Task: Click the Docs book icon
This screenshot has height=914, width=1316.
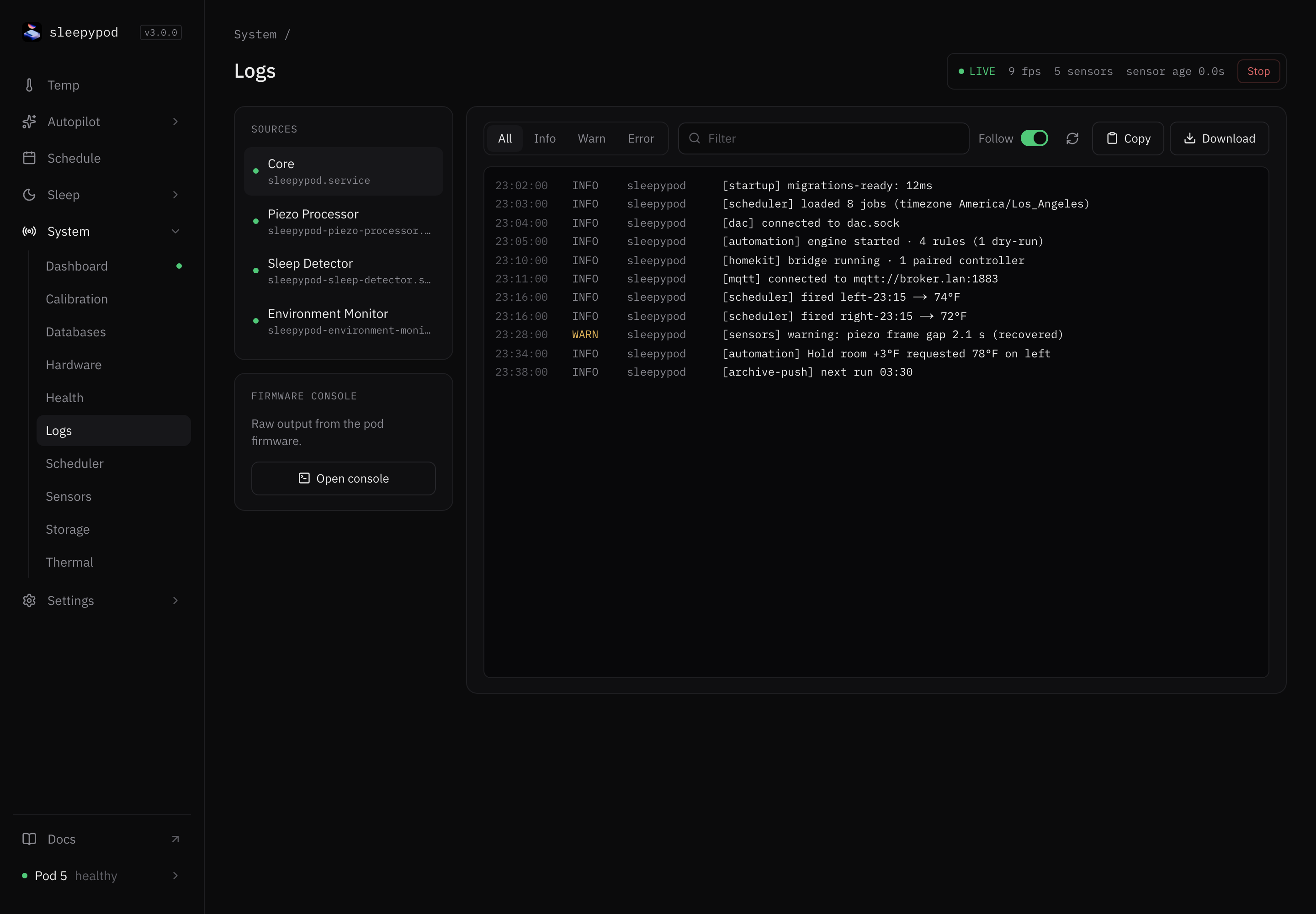Action: pyautogui.click(x=29, y=839)
